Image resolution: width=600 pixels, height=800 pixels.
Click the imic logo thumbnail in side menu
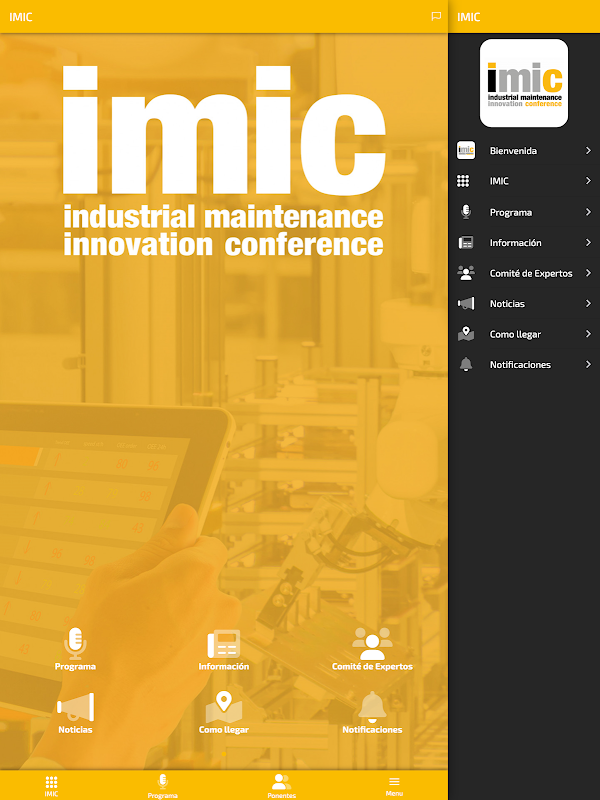click(x=524, y=83)
